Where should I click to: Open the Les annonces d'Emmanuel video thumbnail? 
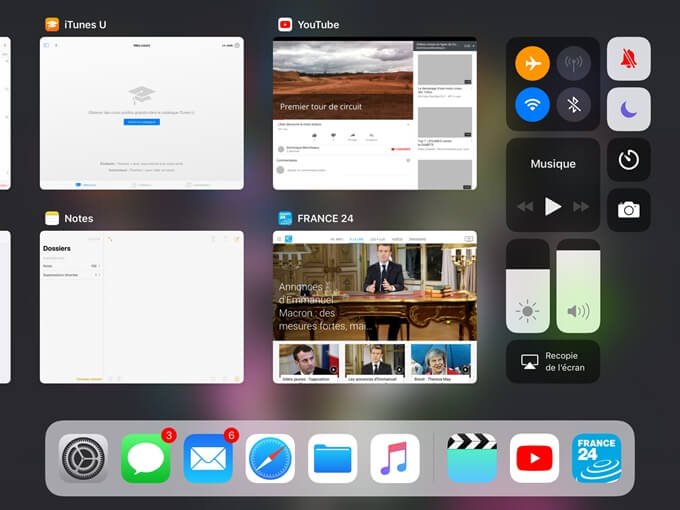pyautogui.click(x=375, y=360)
